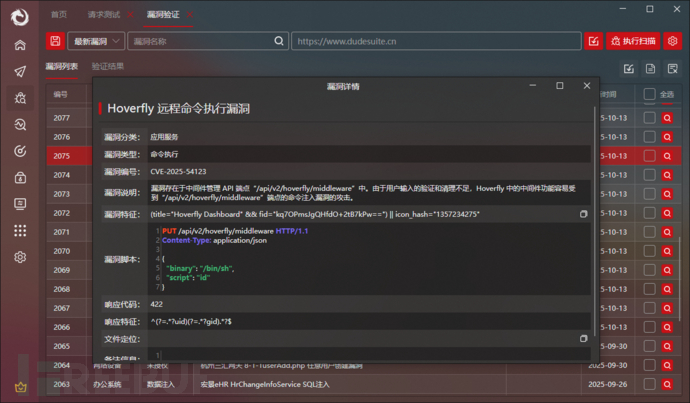Click the 漏洞名称 search field
Image resolution: width=690 pixels, height=403 pixels.
[x=207, y=41]
